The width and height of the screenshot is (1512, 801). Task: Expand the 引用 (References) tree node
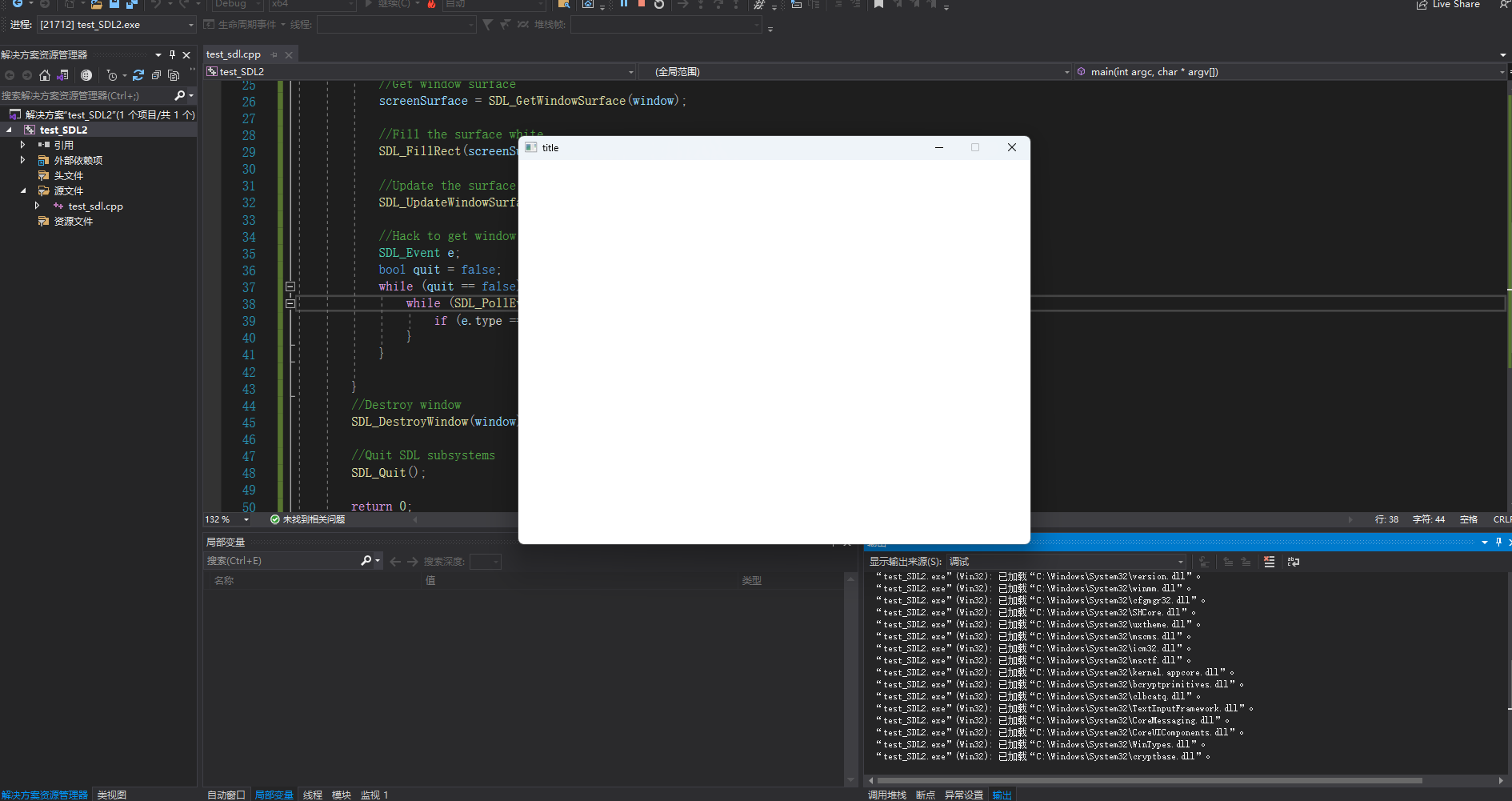22,145
